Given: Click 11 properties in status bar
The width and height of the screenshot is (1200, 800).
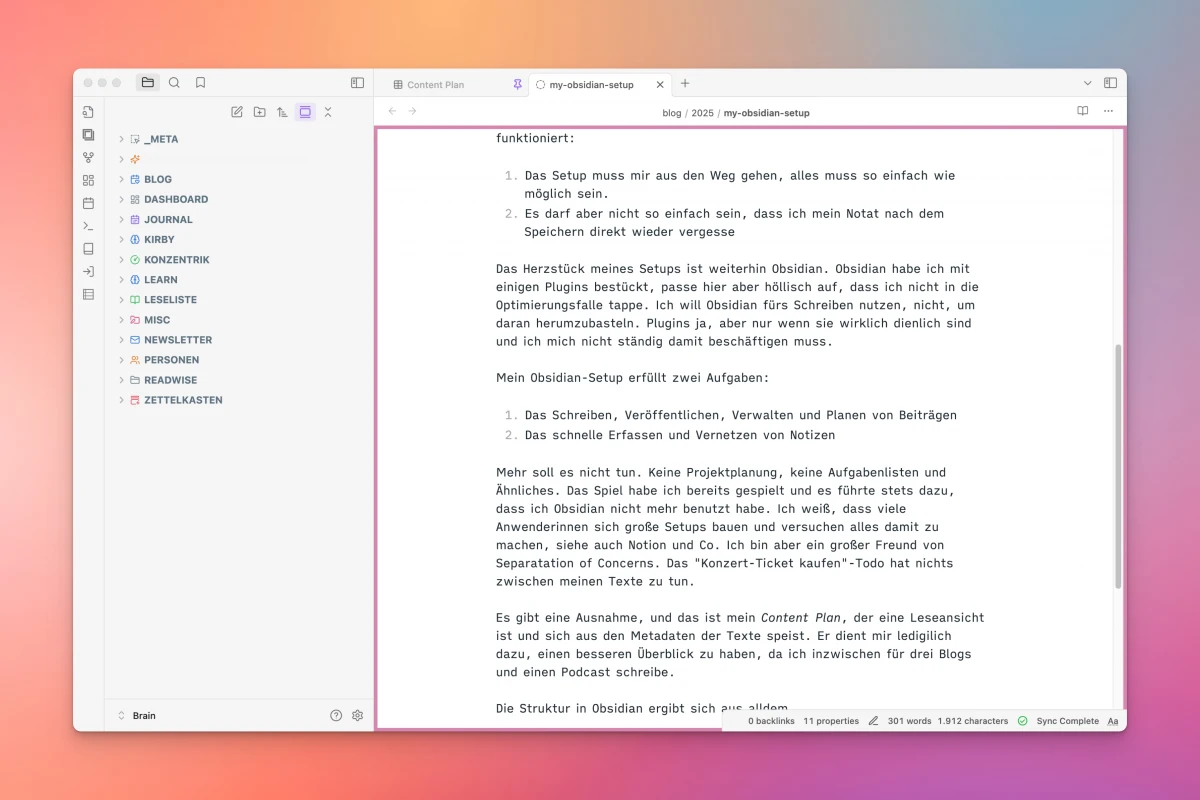Looking at the screenshot, I should [831, 721].
